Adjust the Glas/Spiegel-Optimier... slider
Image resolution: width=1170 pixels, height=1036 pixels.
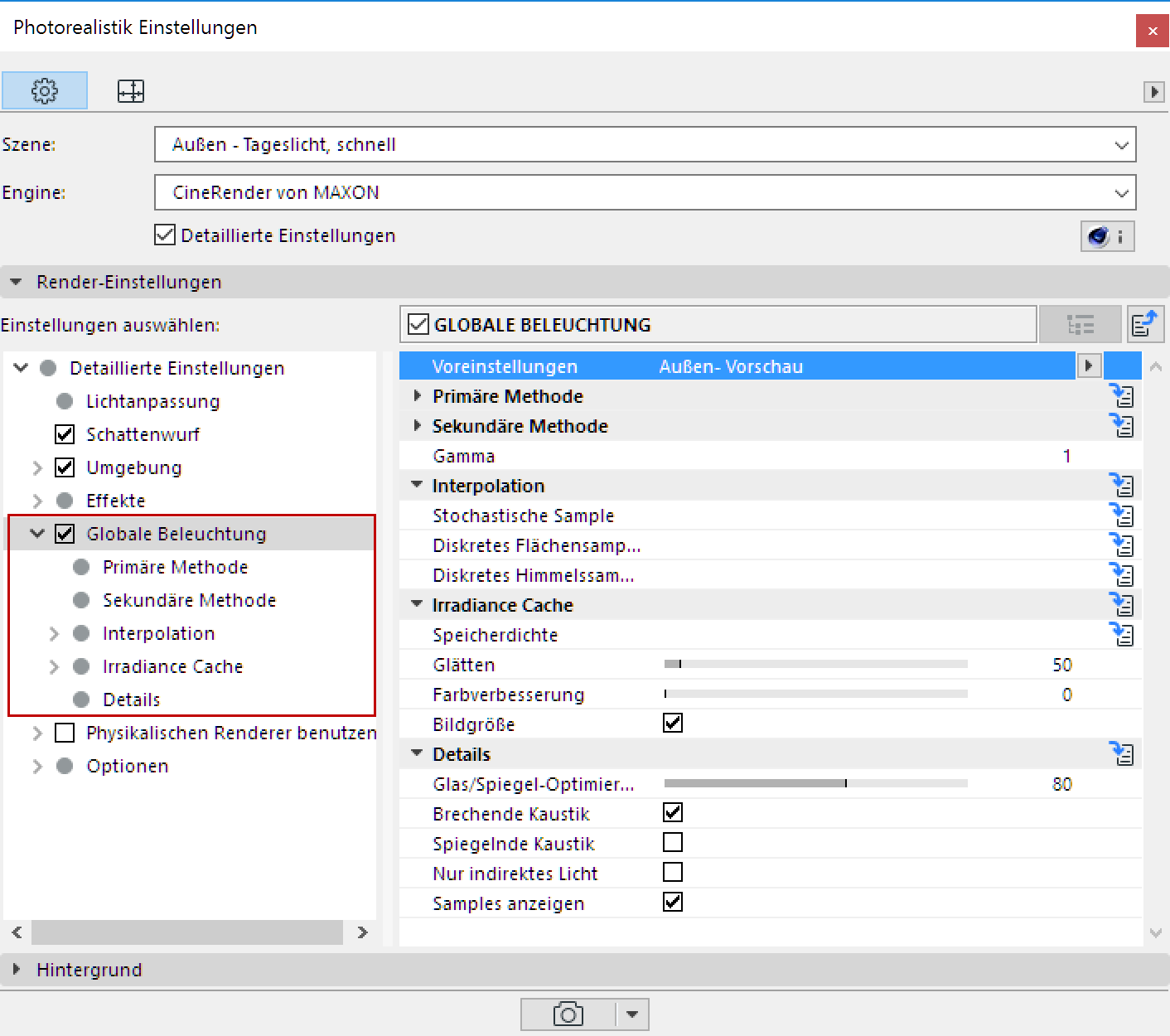(x=816, y=783)
